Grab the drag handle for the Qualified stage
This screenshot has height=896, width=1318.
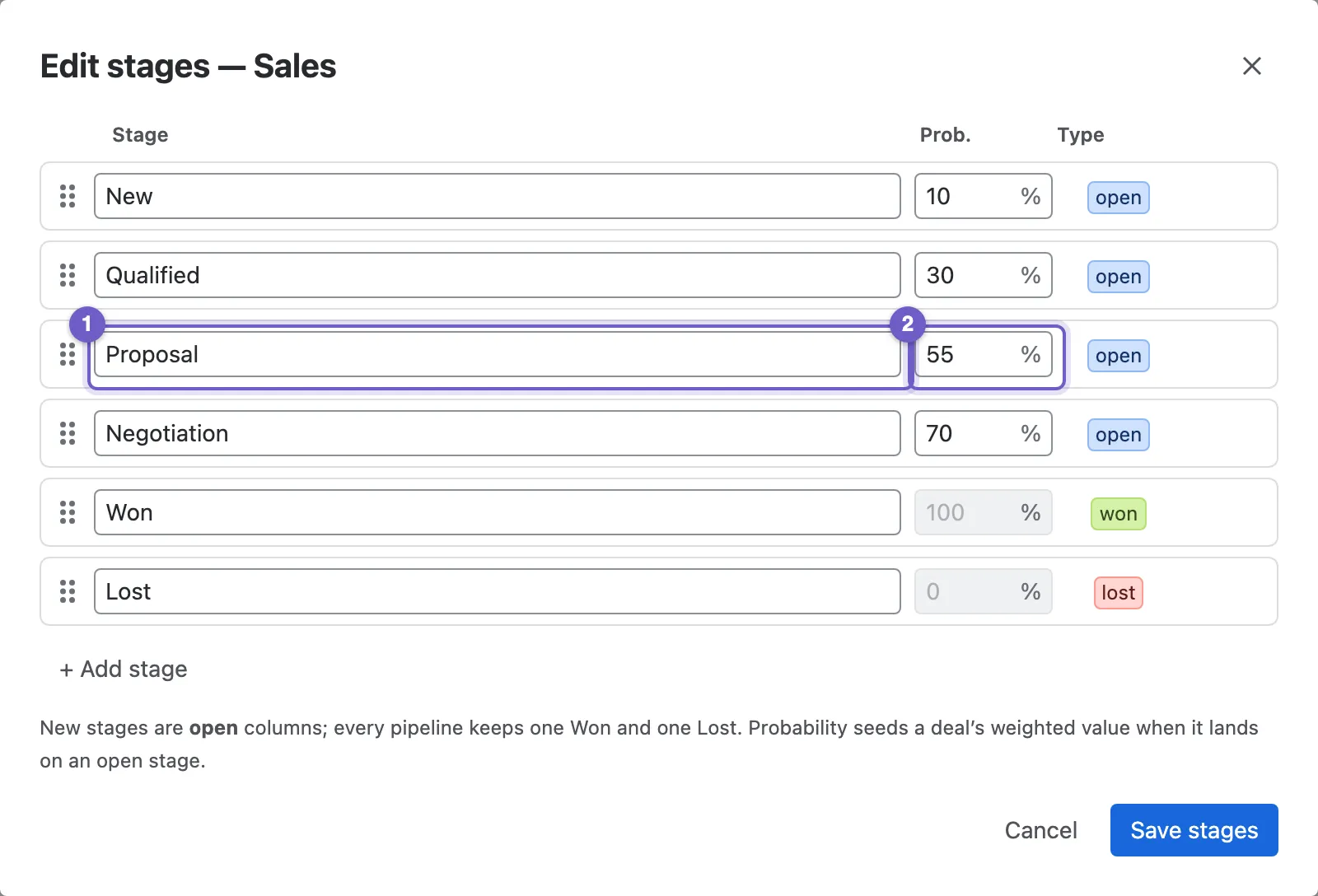68,275
